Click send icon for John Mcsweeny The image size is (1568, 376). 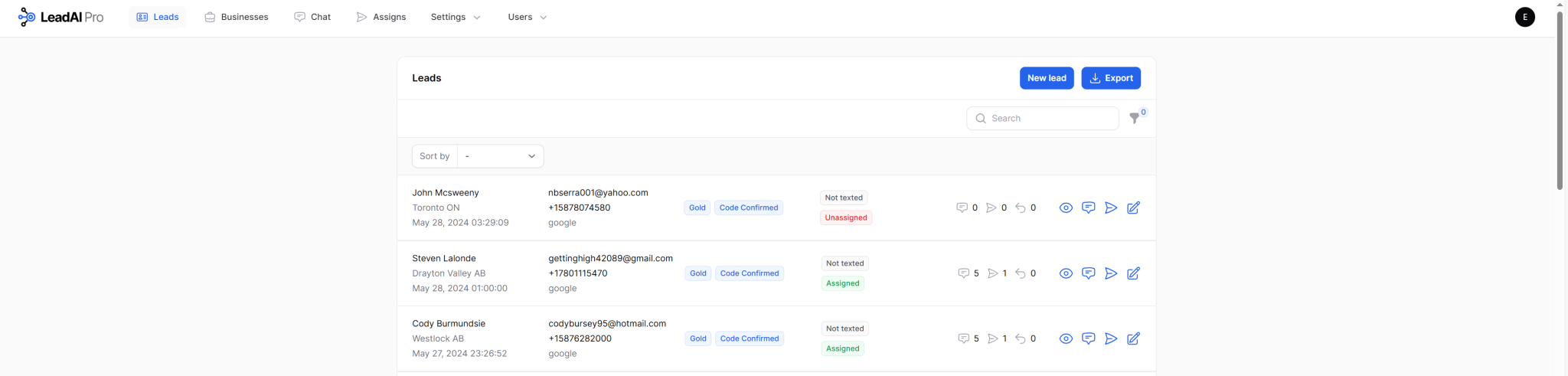click(x=1111, y=208)
